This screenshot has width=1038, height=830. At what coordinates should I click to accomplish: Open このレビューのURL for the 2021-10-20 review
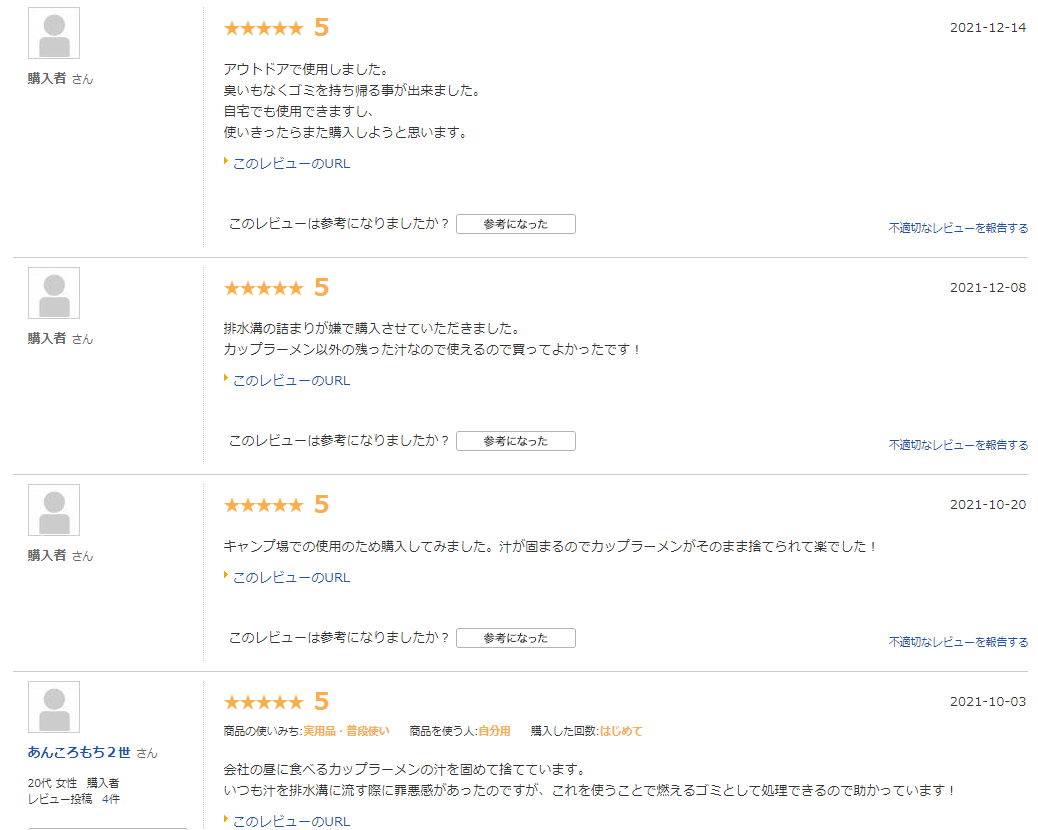tap(291, 578)
